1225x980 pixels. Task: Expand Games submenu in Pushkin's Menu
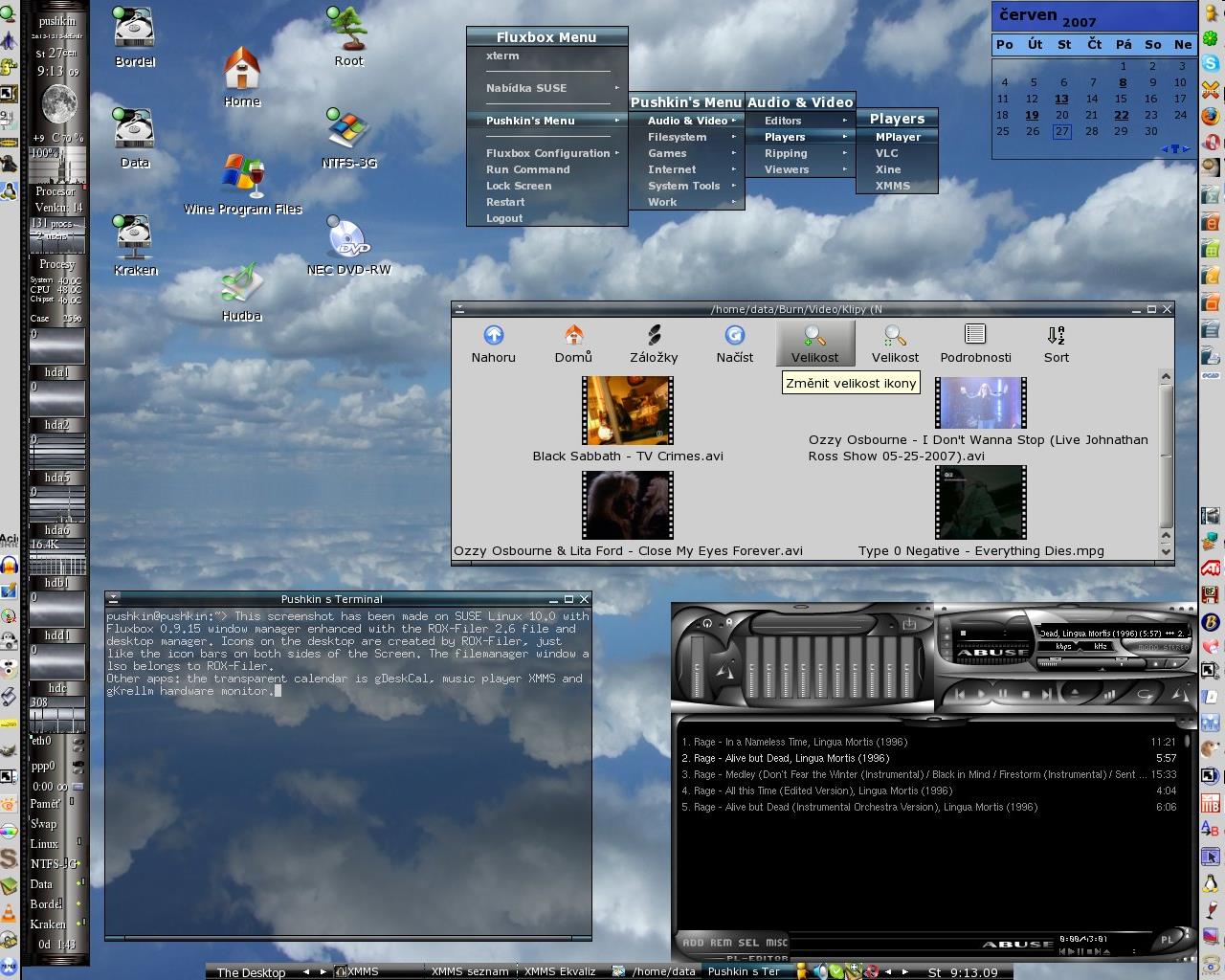[686, 153]
